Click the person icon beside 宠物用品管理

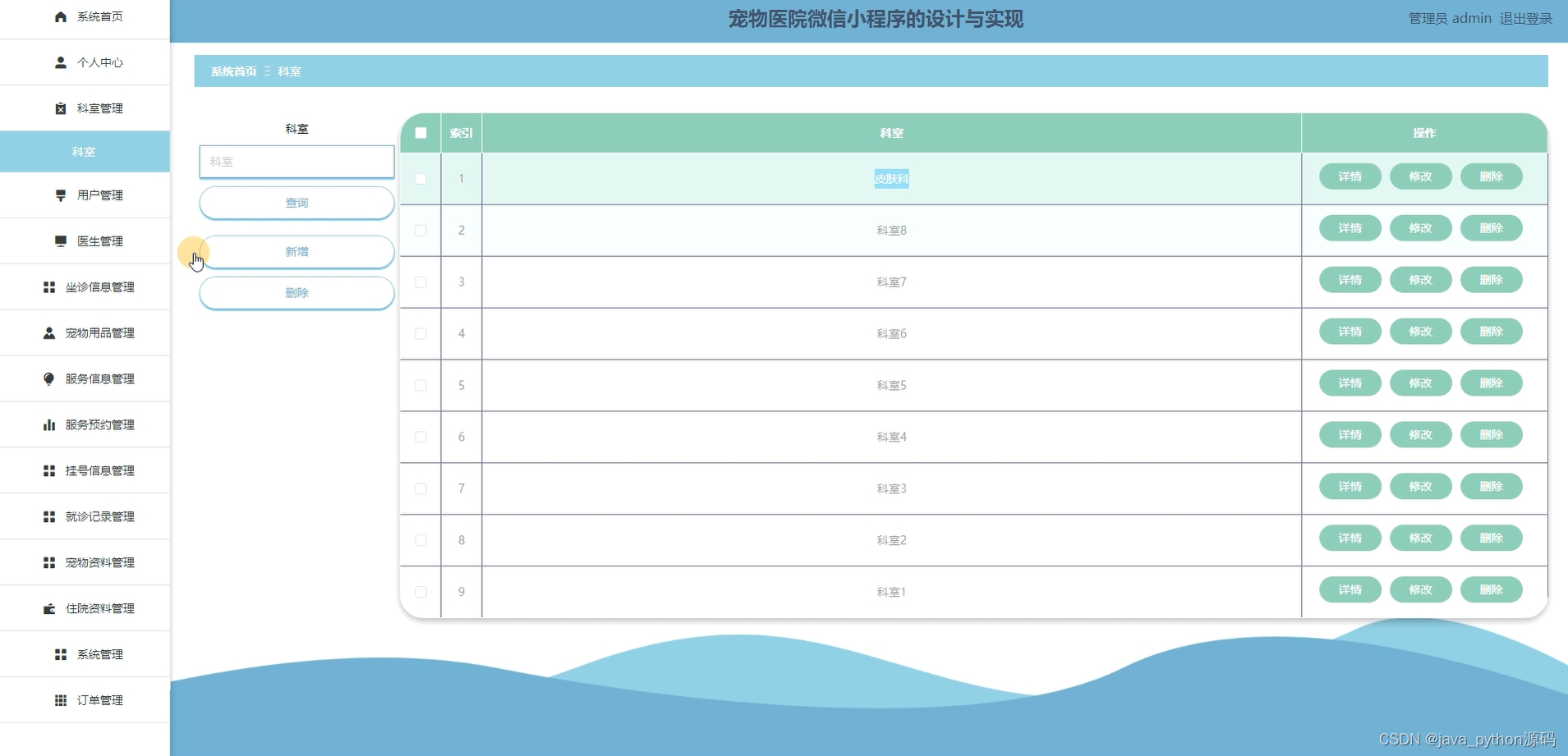click(49, 333)
